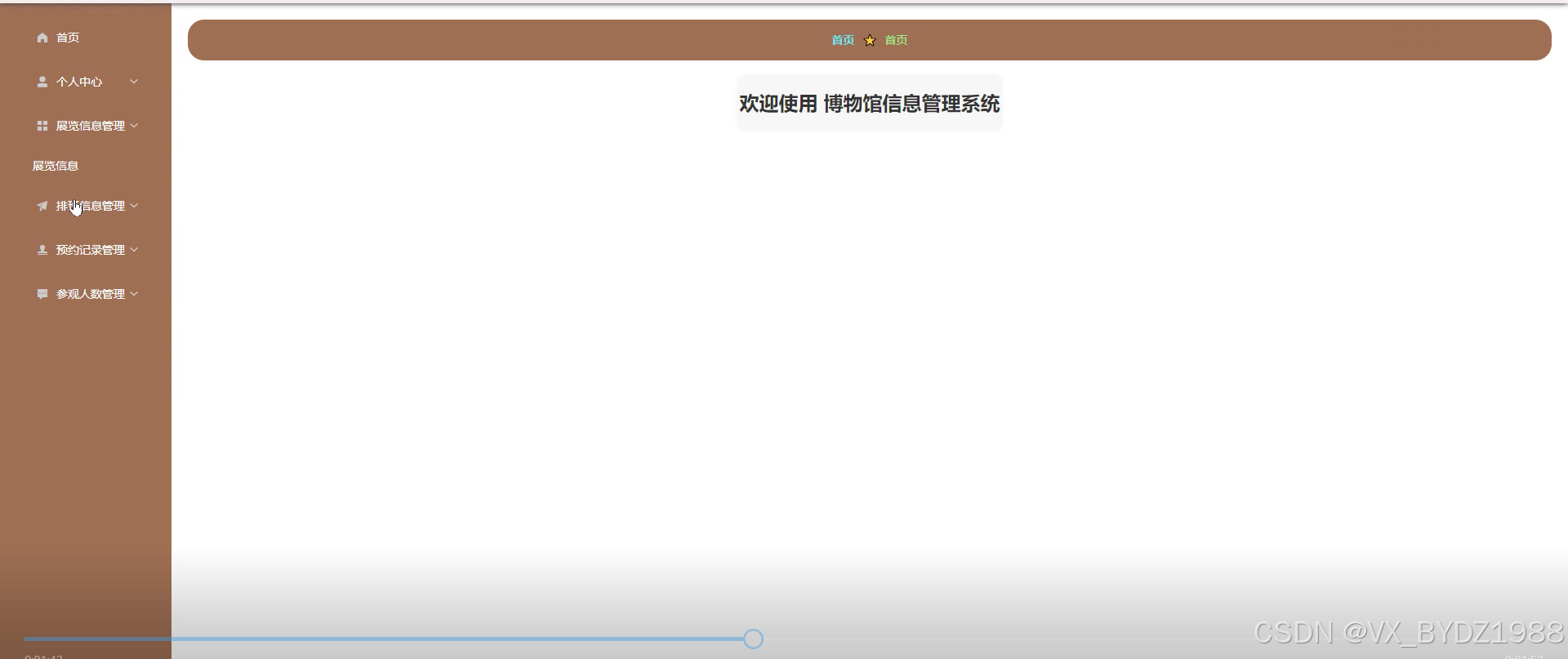Expand the 个人中心 chevron
The width and height of the screenshot is (1568, 659).
click(x=134, y=82)
